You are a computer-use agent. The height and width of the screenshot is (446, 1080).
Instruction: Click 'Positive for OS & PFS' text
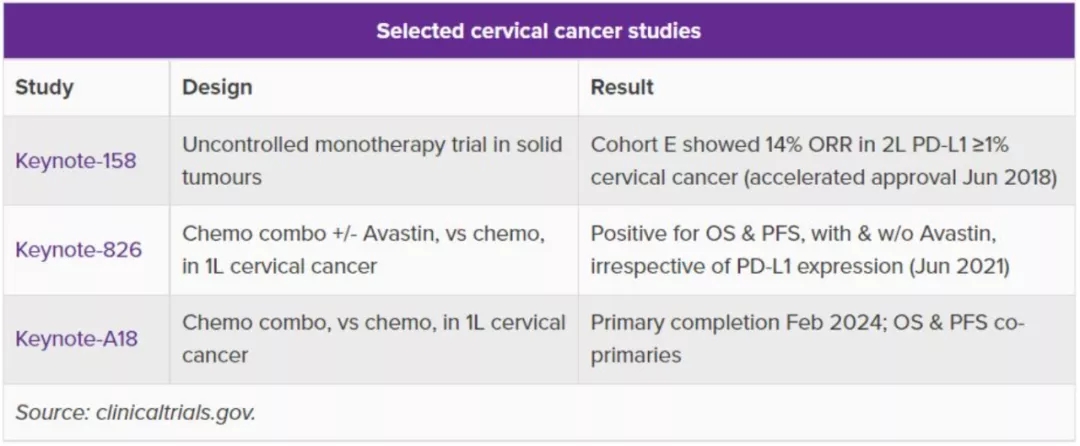pos(687,233)
